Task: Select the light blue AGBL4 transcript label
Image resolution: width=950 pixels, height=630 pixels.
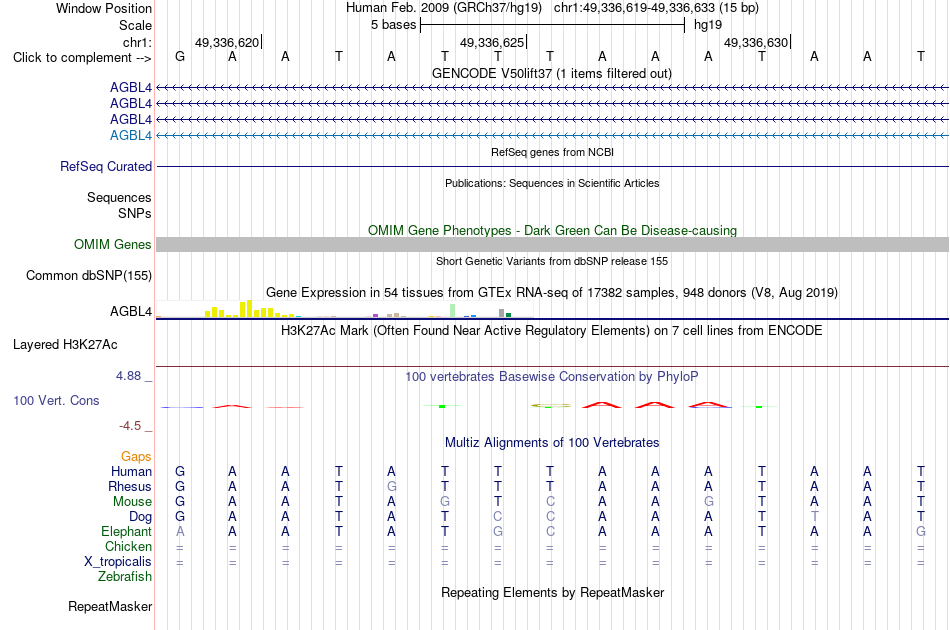Action: coord(130,136)
